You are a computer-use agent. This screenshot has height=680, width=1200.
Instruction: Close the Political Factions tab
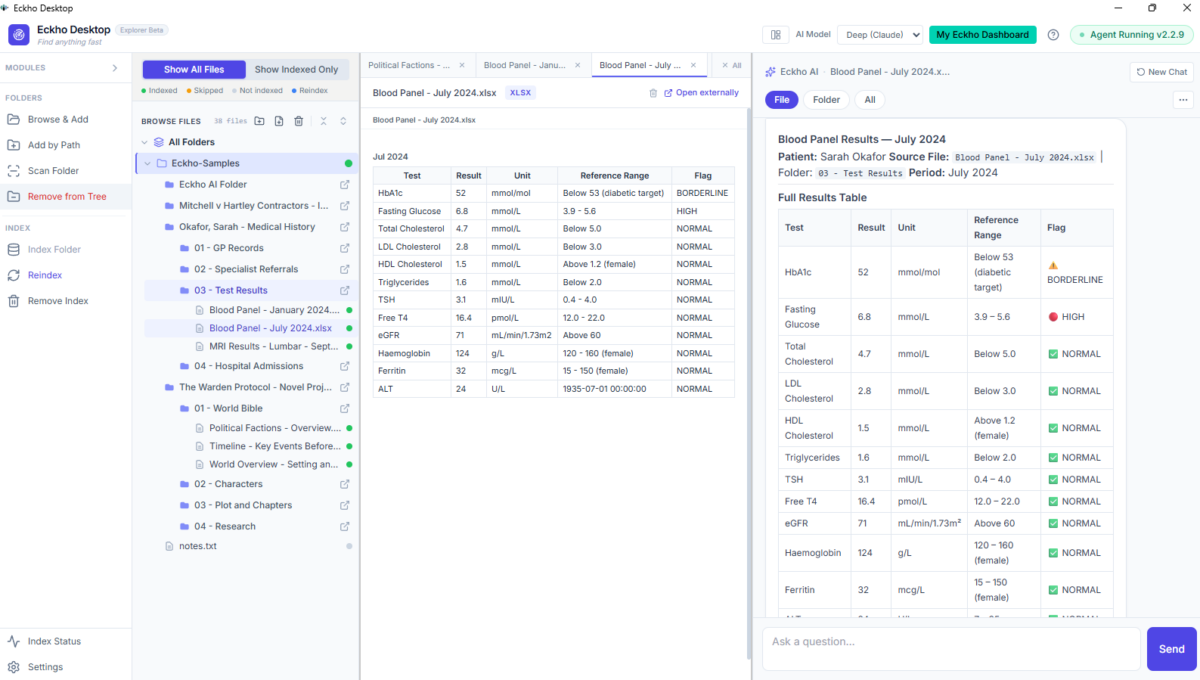point(462,65)
